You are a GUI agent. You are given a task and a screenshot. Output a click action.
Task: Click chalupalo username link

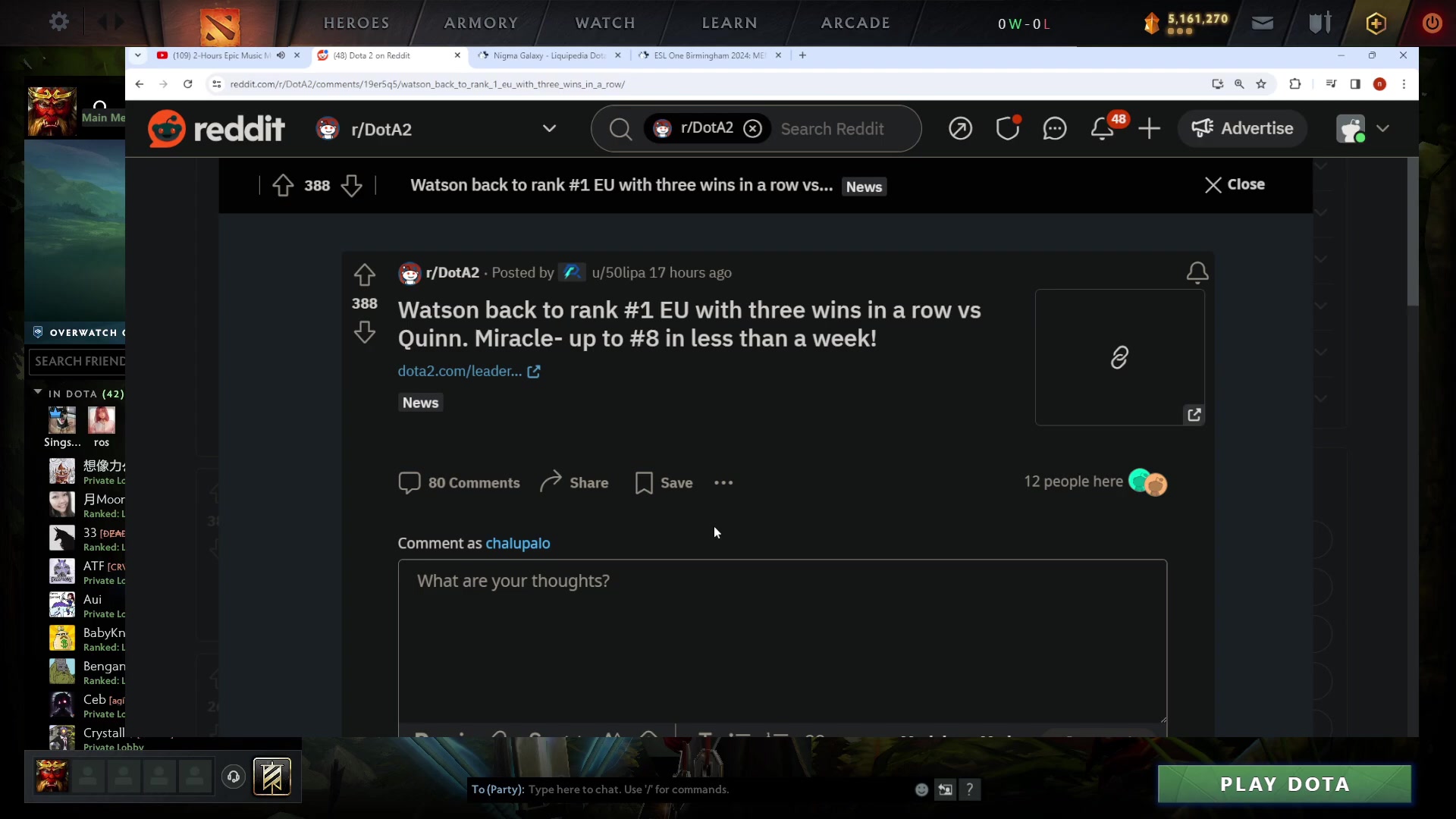[x=518, y=544]
